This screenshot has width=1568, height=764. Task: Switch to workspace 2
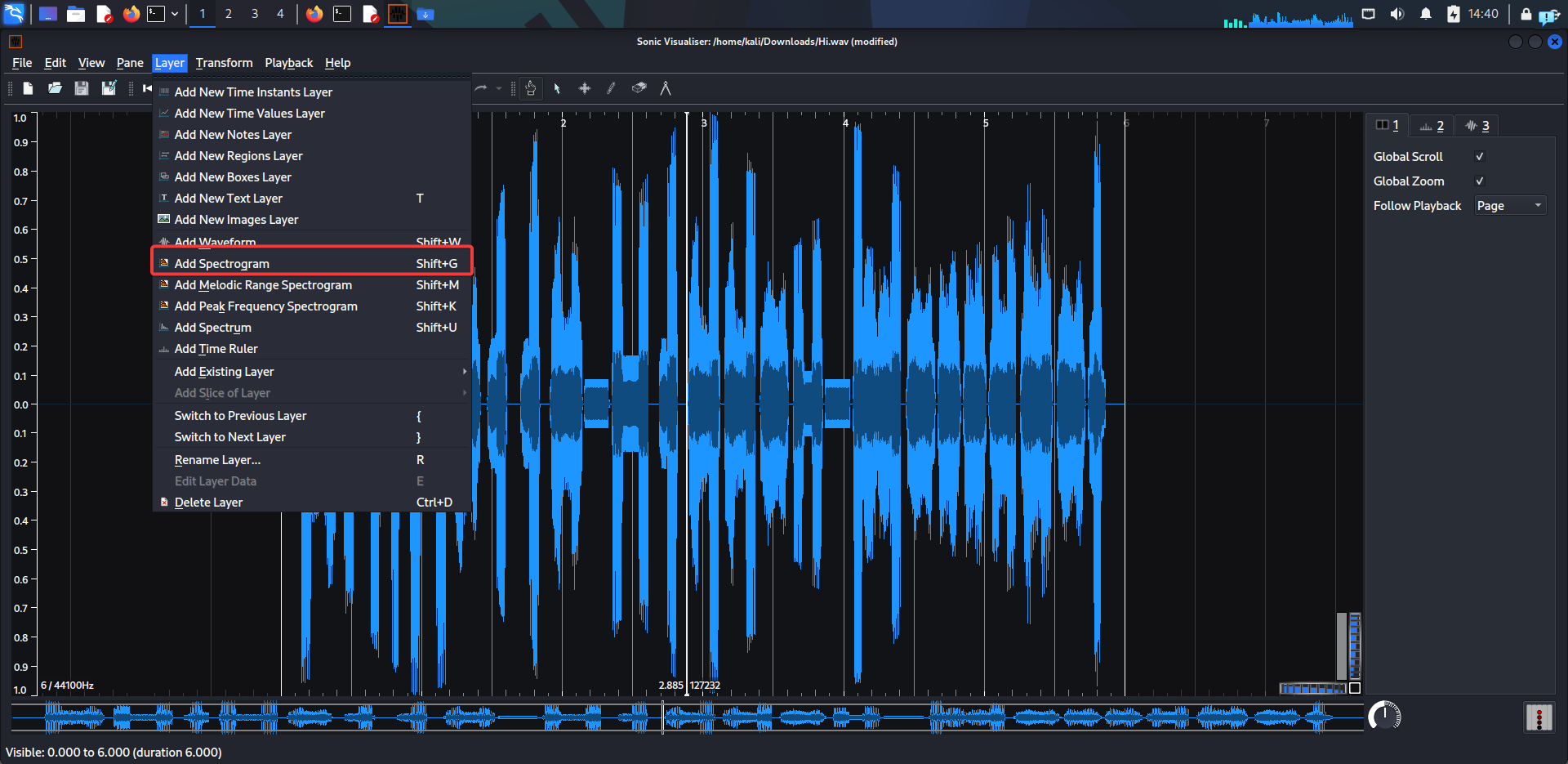(229, 14)
